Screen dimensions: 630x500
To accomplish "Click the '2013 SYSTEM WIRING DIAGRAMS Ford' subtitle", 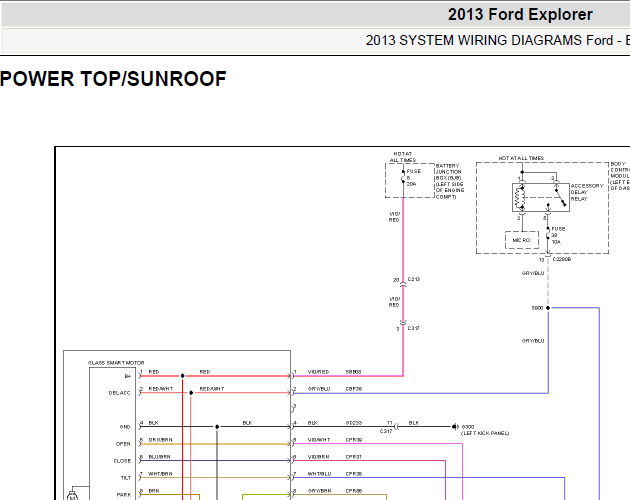I will pyautogui.click(x=489, y=41).
